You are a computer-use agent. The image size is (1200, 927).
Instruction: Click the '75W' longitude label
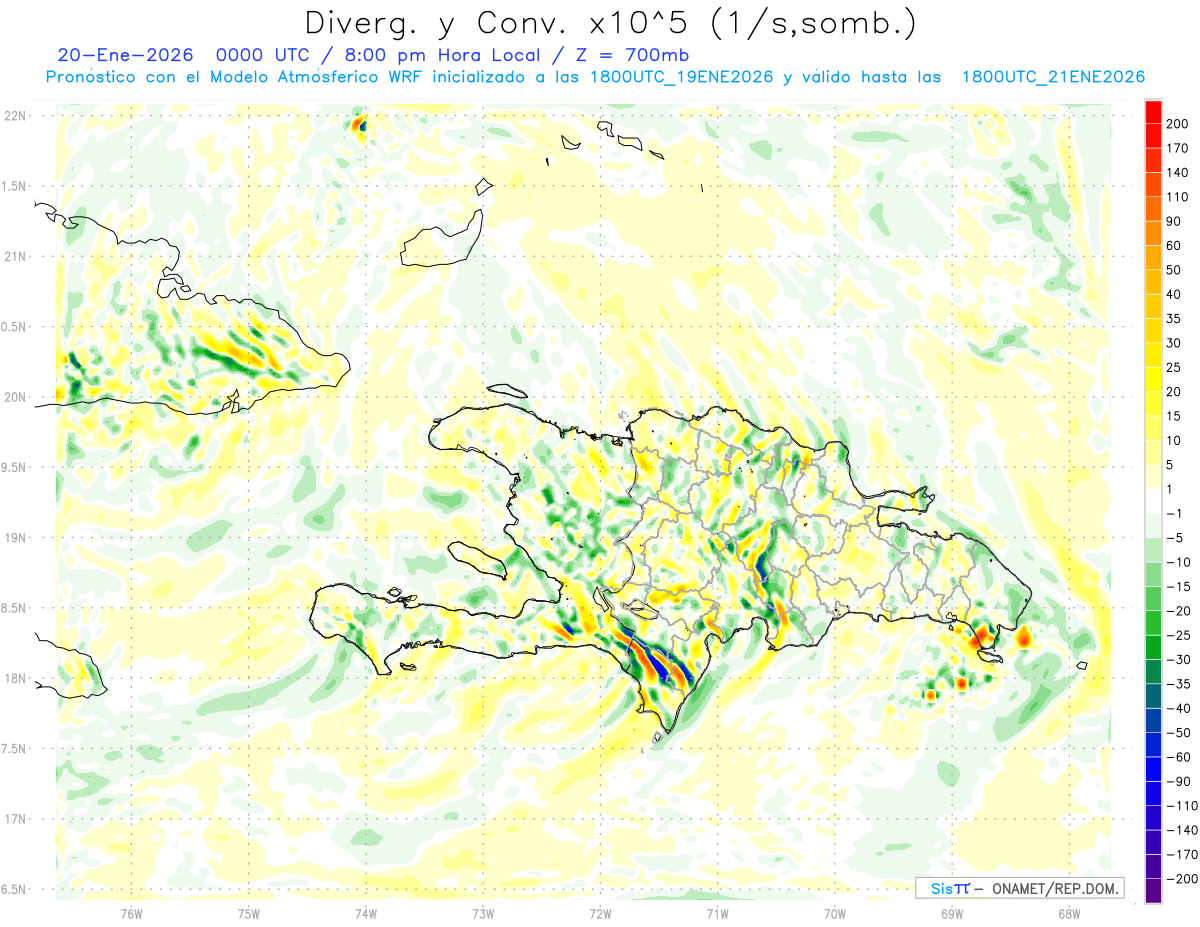click(249, 914)
